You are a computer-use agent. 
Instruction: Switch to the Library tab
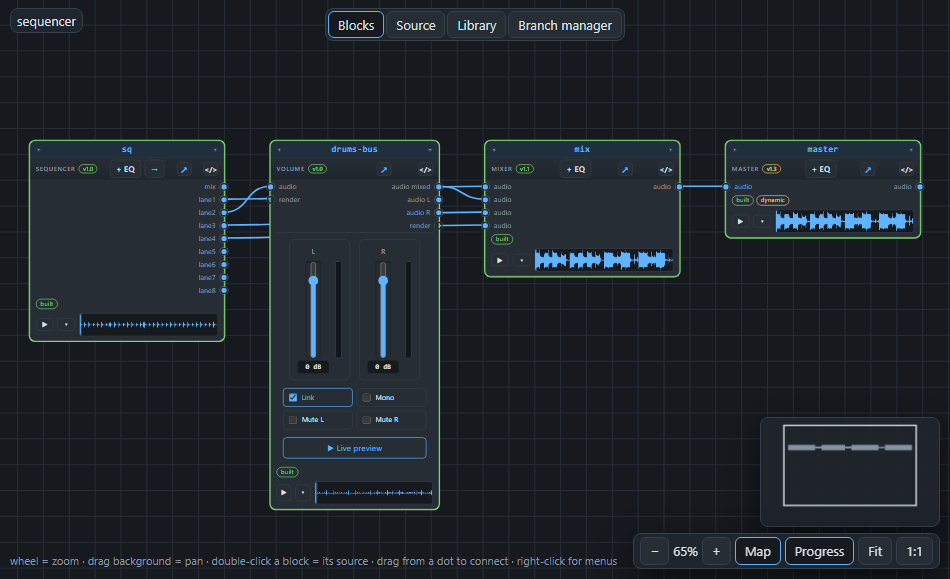point(476,25)
